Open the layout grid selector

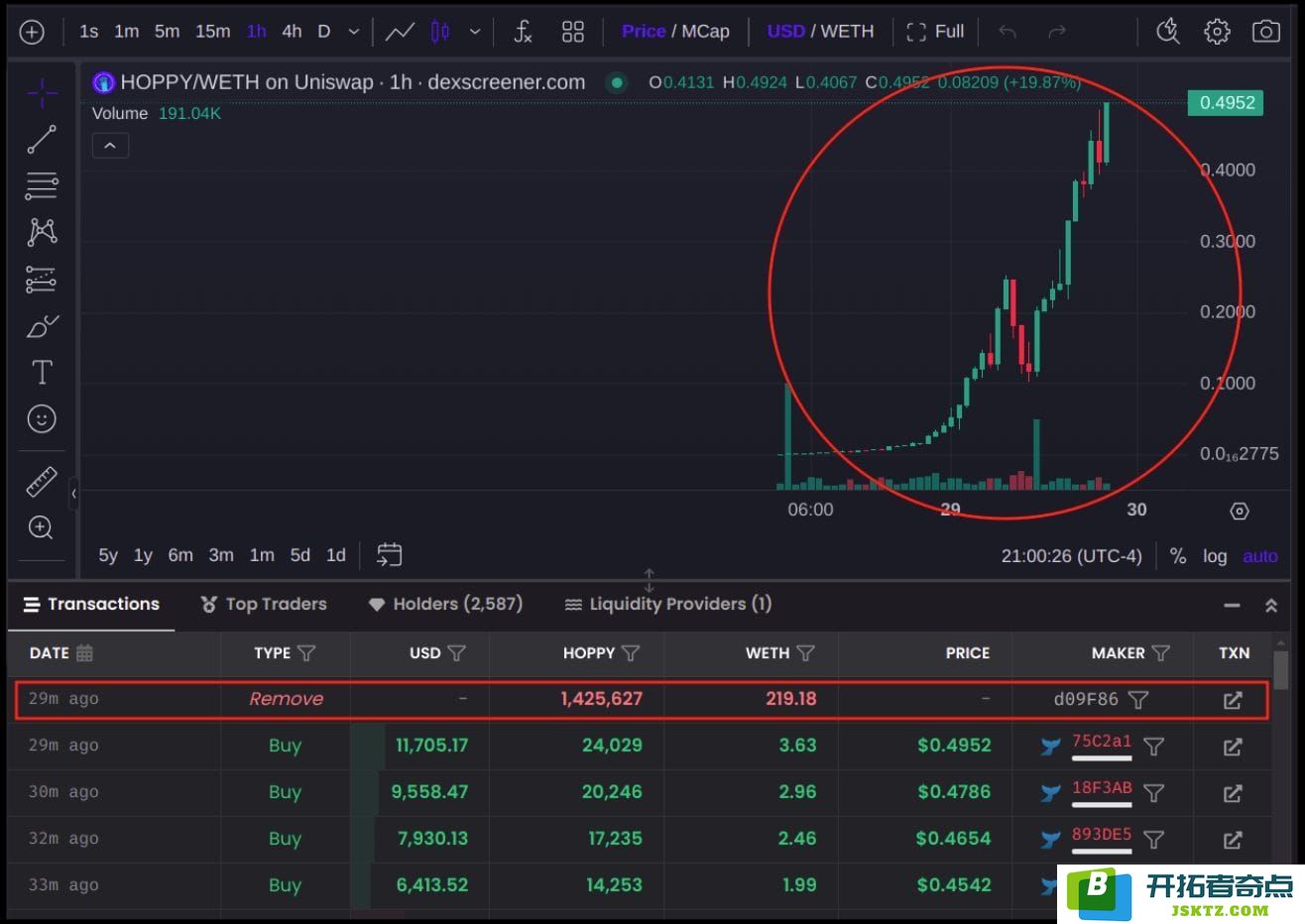click(572, 32)
